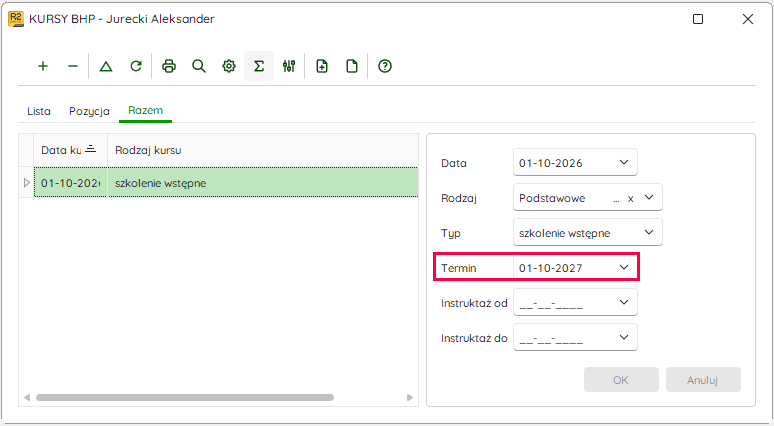Image resolution: width=774 pixels, height=426 pixels.
Task: Switch to the Pozycja tab
Action: [89, 111]
